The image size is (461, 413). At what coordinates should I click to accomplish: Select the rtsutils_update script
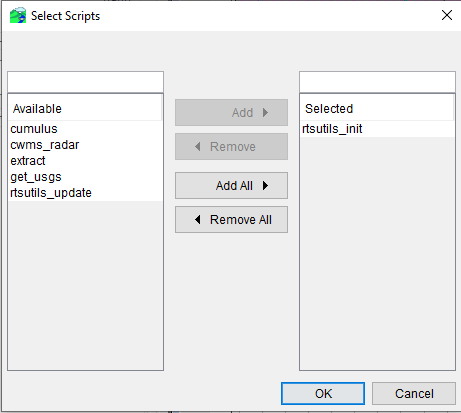[85, 193]
